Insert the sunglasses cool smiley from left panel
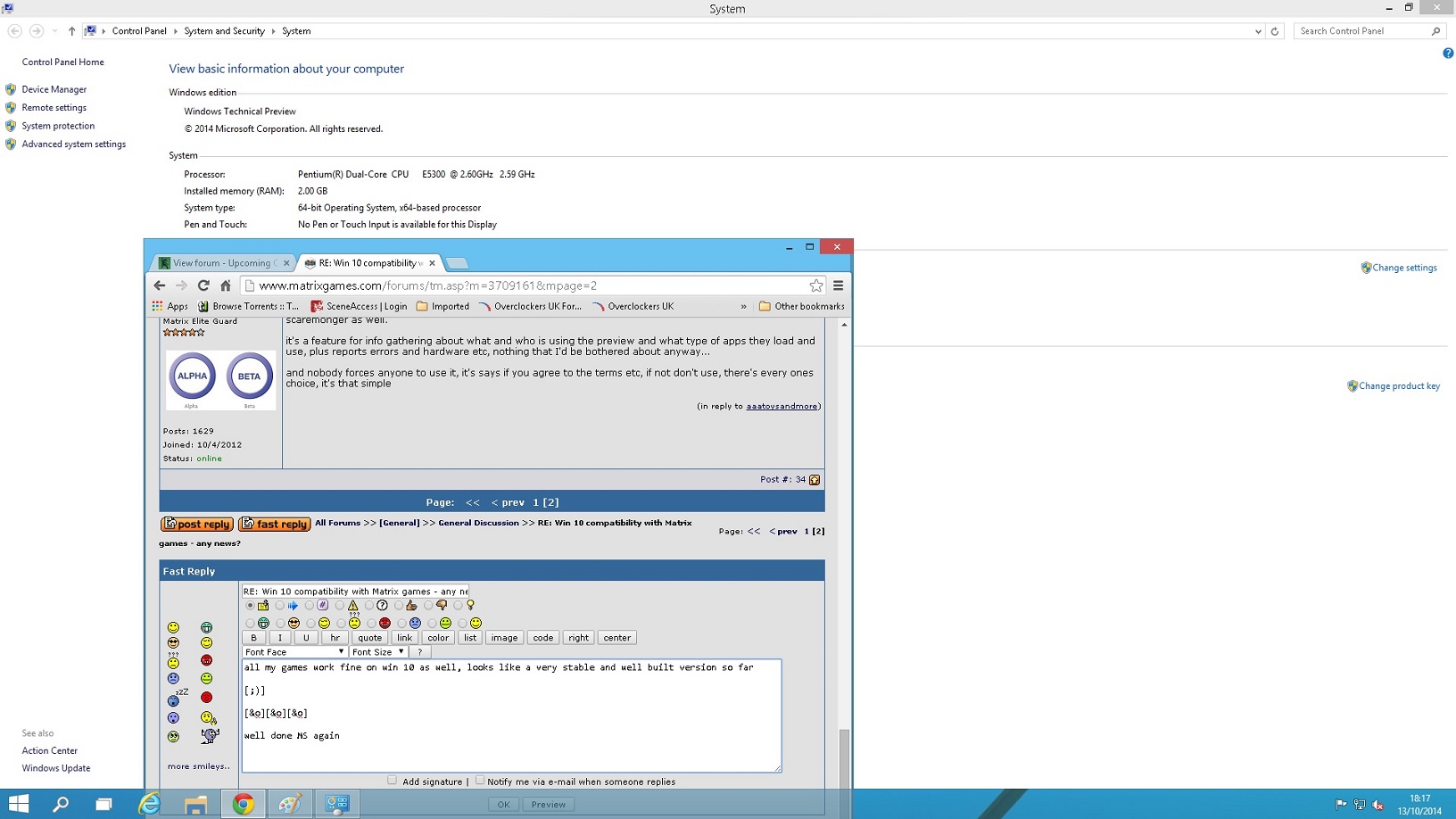The image size is (1456, 819). (x=173, y=642)
